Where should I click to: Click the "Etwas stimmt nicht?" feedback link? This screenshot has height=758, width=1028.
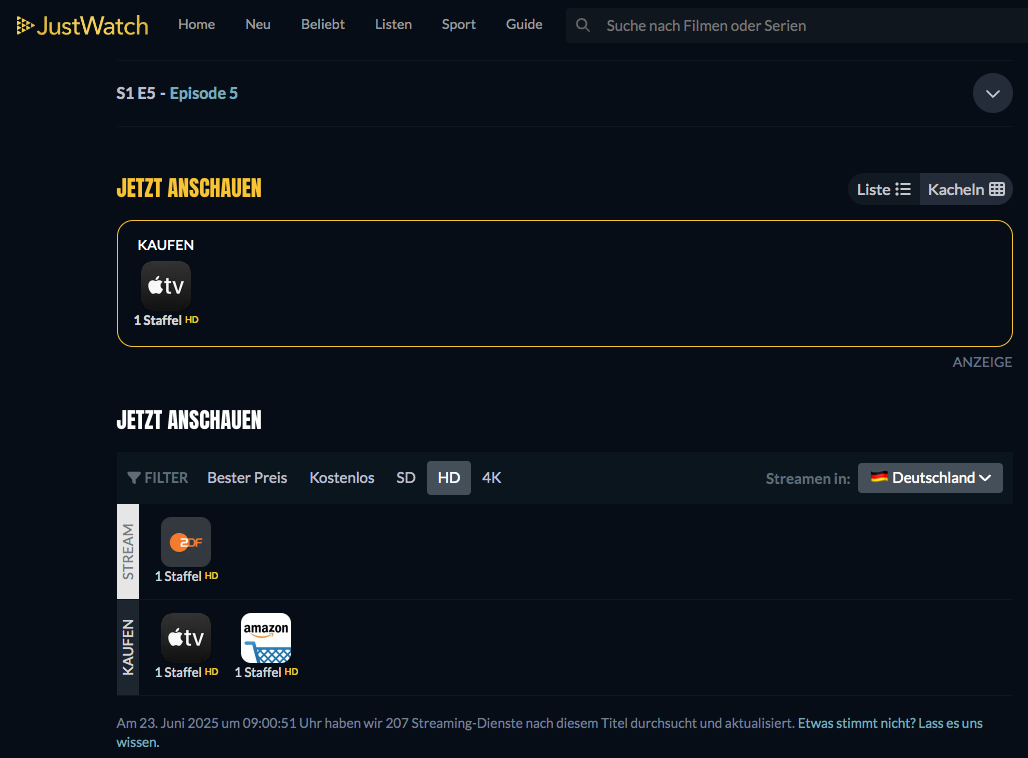click(856, 722)
